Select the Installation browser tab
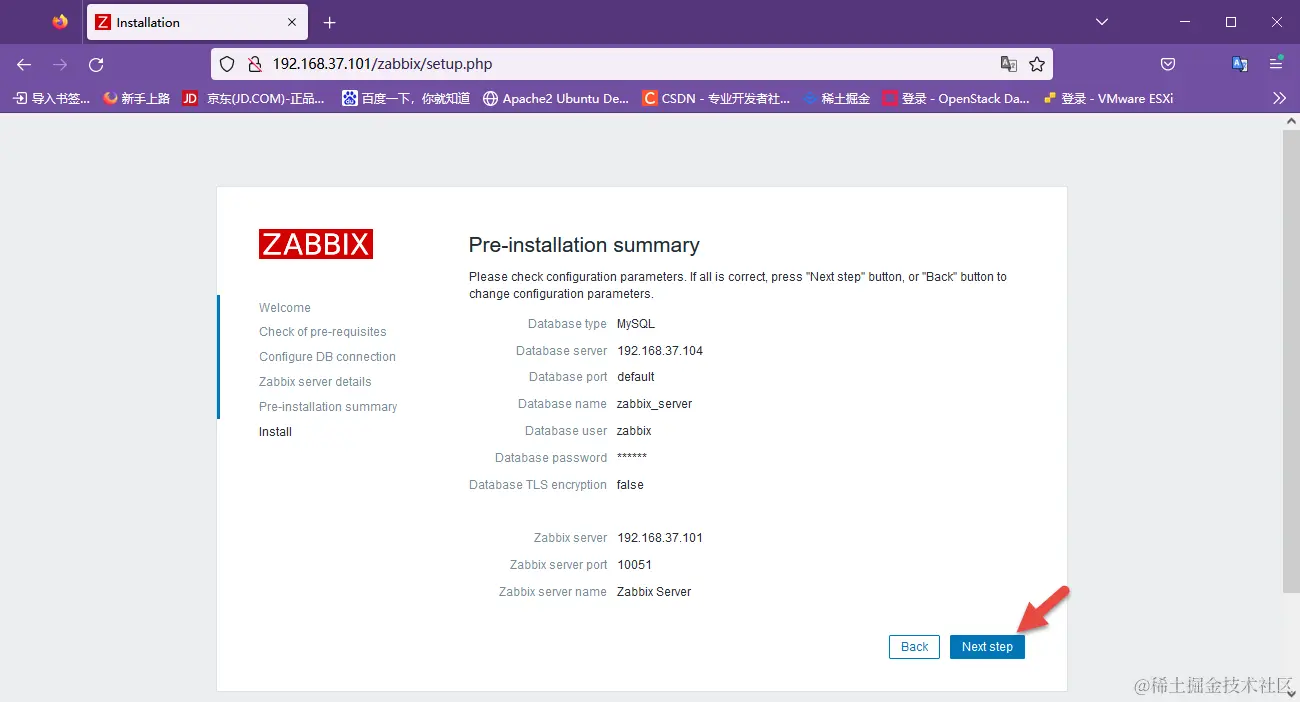 (x=196, y=22)
